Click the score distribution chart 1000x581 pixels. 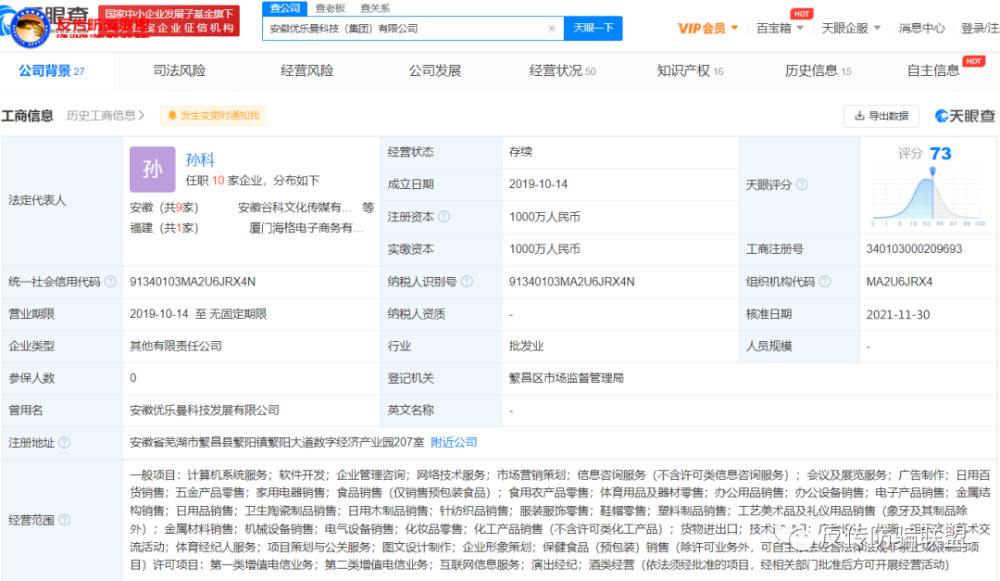[929, 198]
